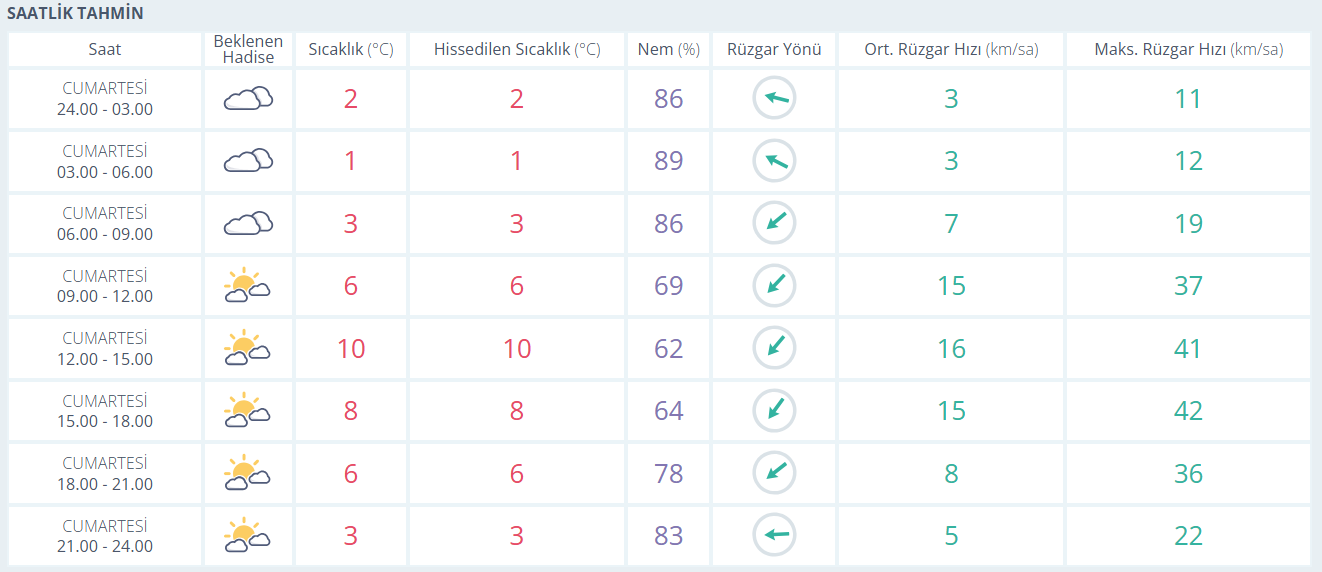1322x572 pixels.
Task: Click cloudy icon for 06.00 - 09.00 row
Action: coord(248,223)
